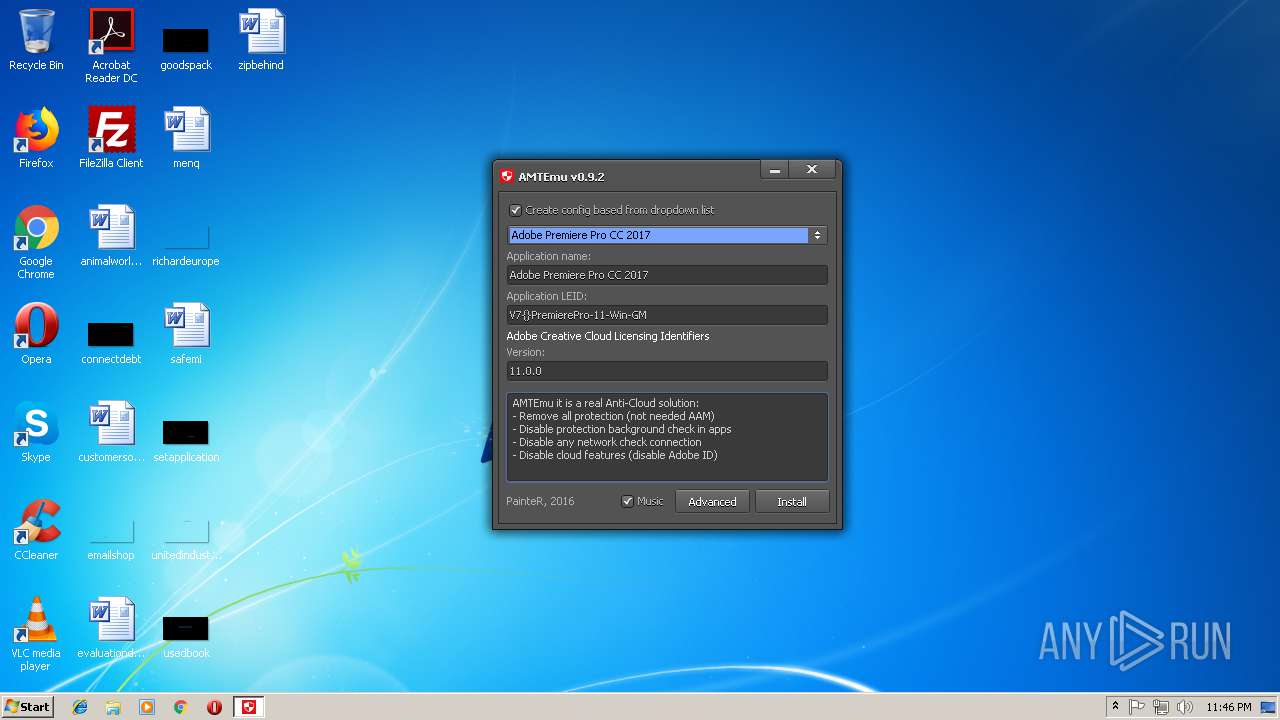Click 'Disable protection background check in apps' line
This screenshot has height=720, width=1280.
tap(622, 429)
